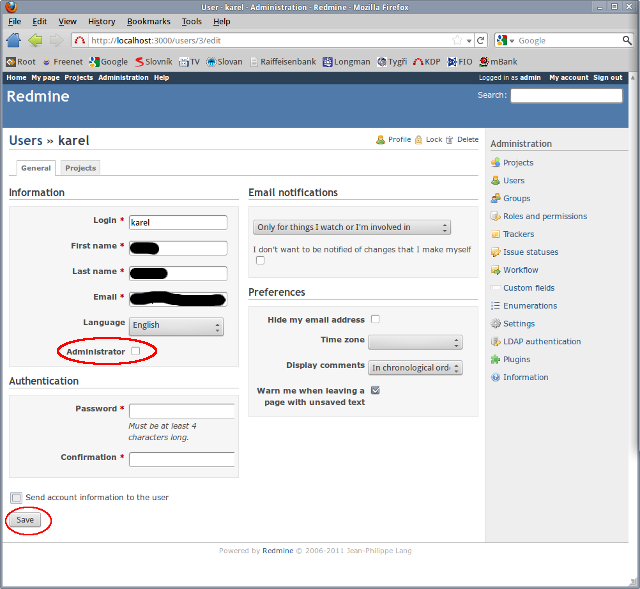Click the Plugins puzzle icon
This screenshot has width=640, height=589.
click(496, 360)
